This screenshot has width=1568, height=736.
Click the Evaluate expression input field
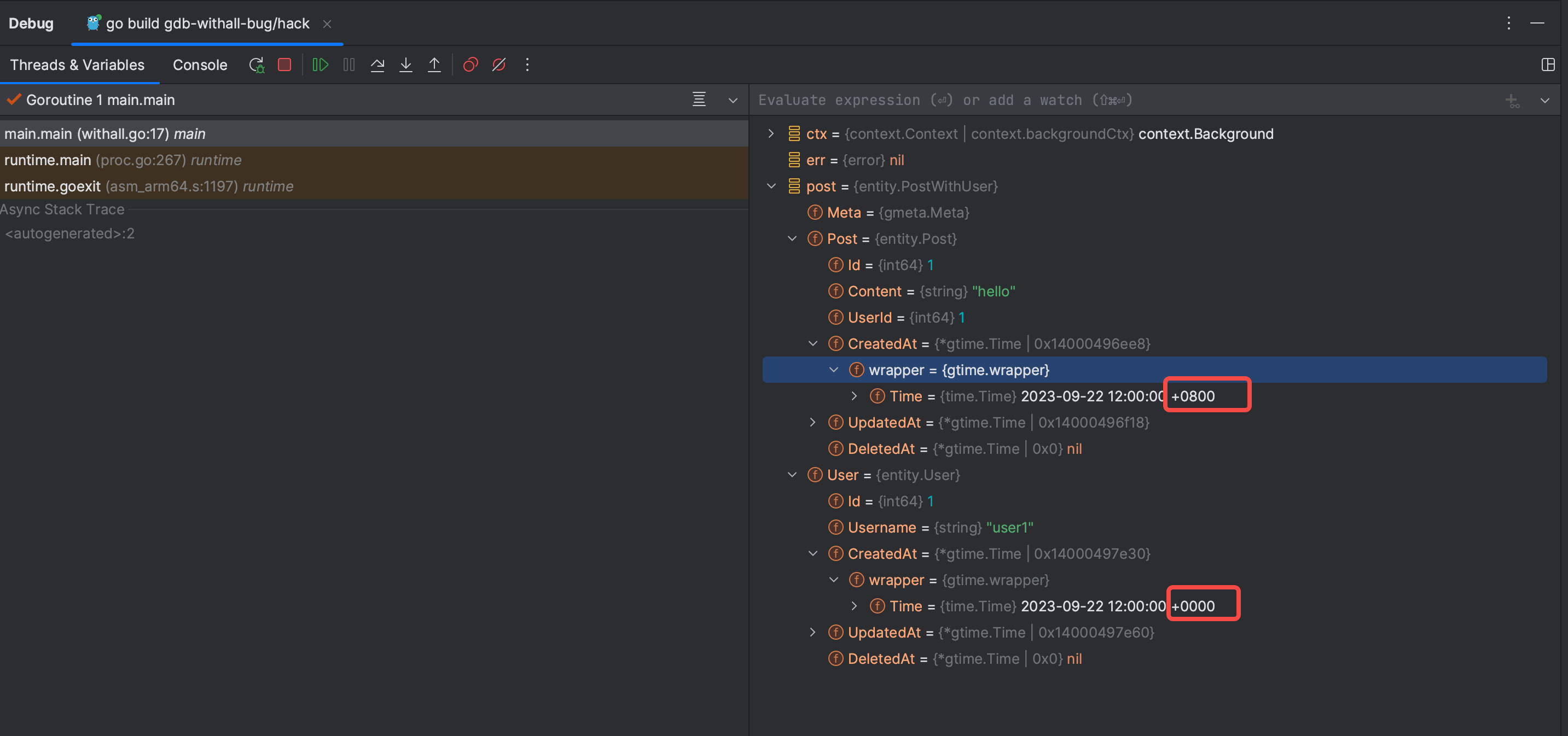click(1126, 100)
